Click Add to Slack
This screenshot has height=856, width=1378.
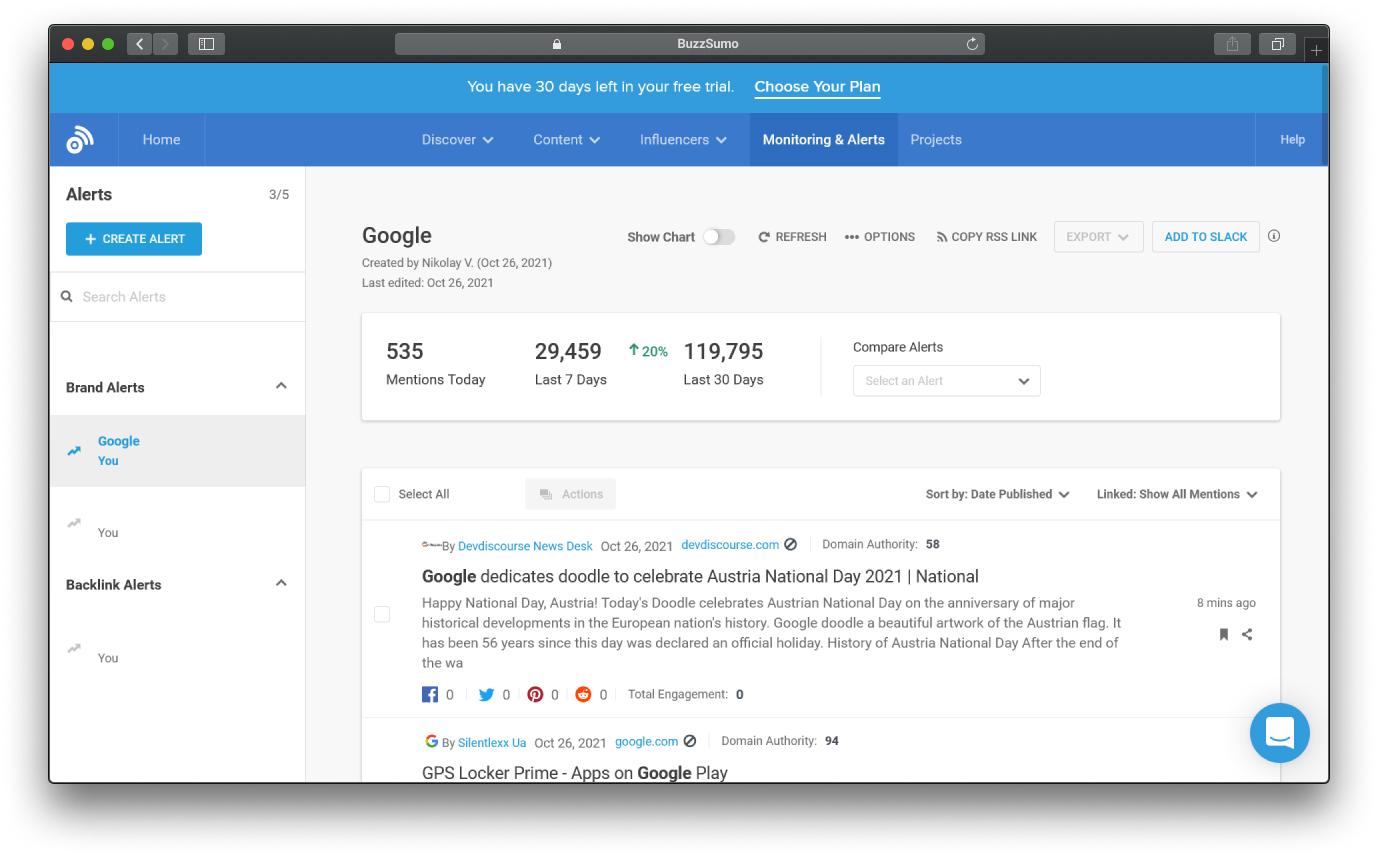point(1206,237)
